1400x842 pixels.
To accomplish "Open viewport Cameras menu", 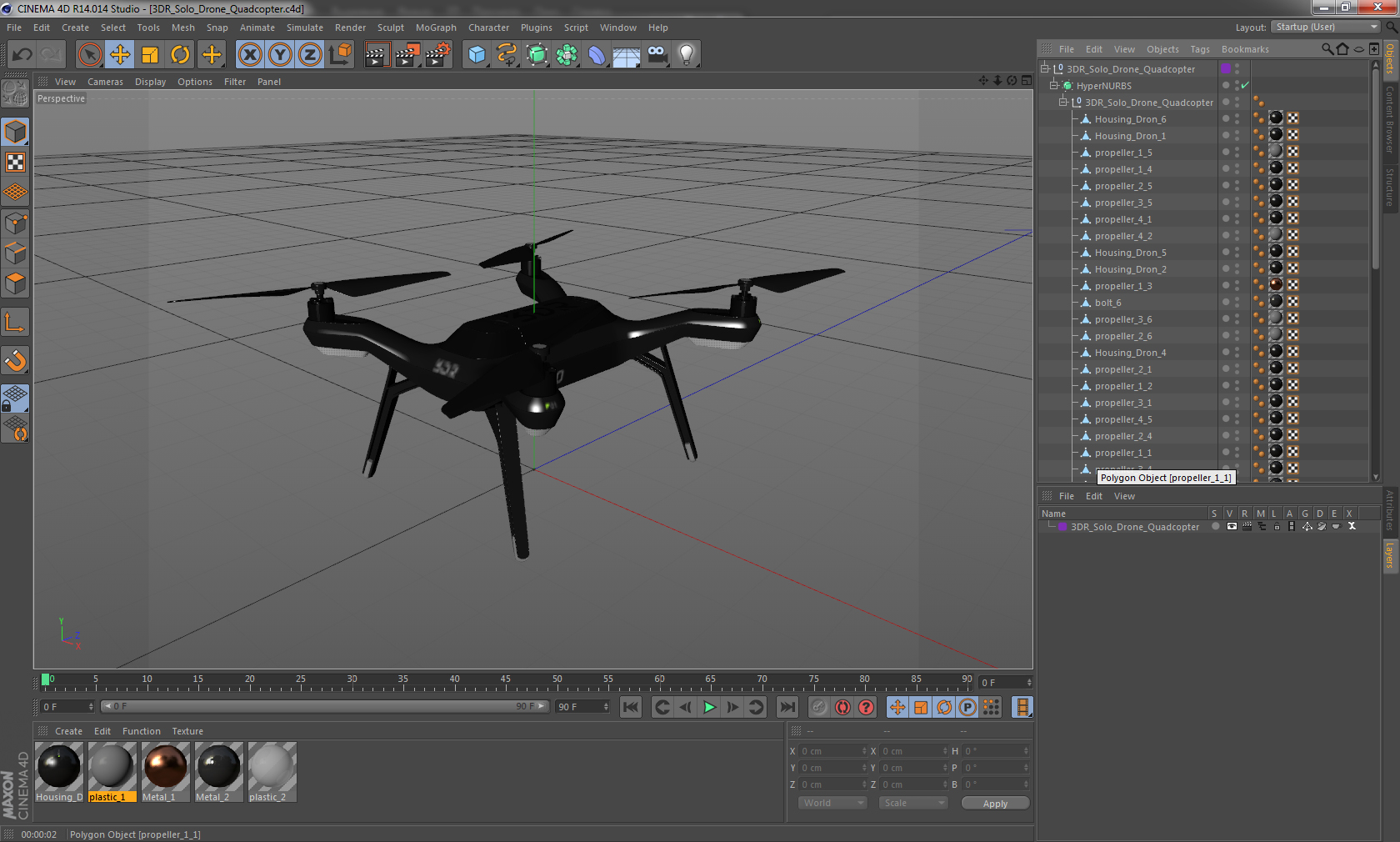I will [x=105, y=82].
